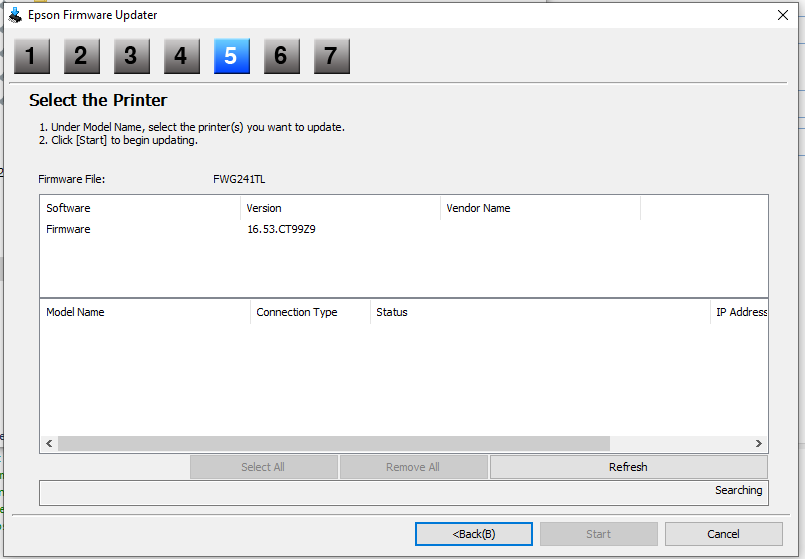Screen dimensions: 805x559
Task: Click the Version column header
Action: pyautogui.click(x=340, y=208)
